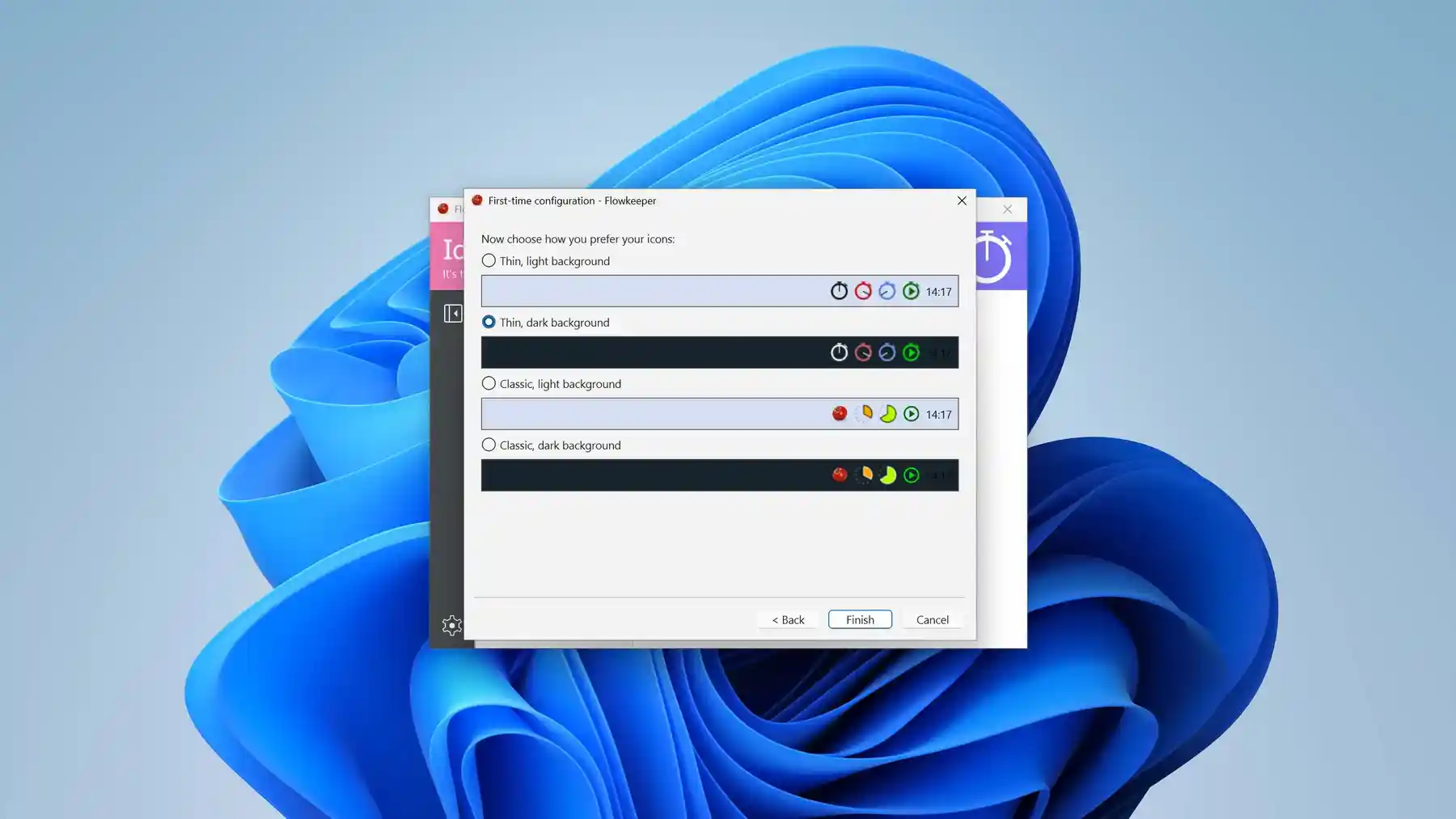The image size is (1456, 819).
Task: Click the green pac-man timer icon in classic dark preview
Action: (x=887, y=475)
